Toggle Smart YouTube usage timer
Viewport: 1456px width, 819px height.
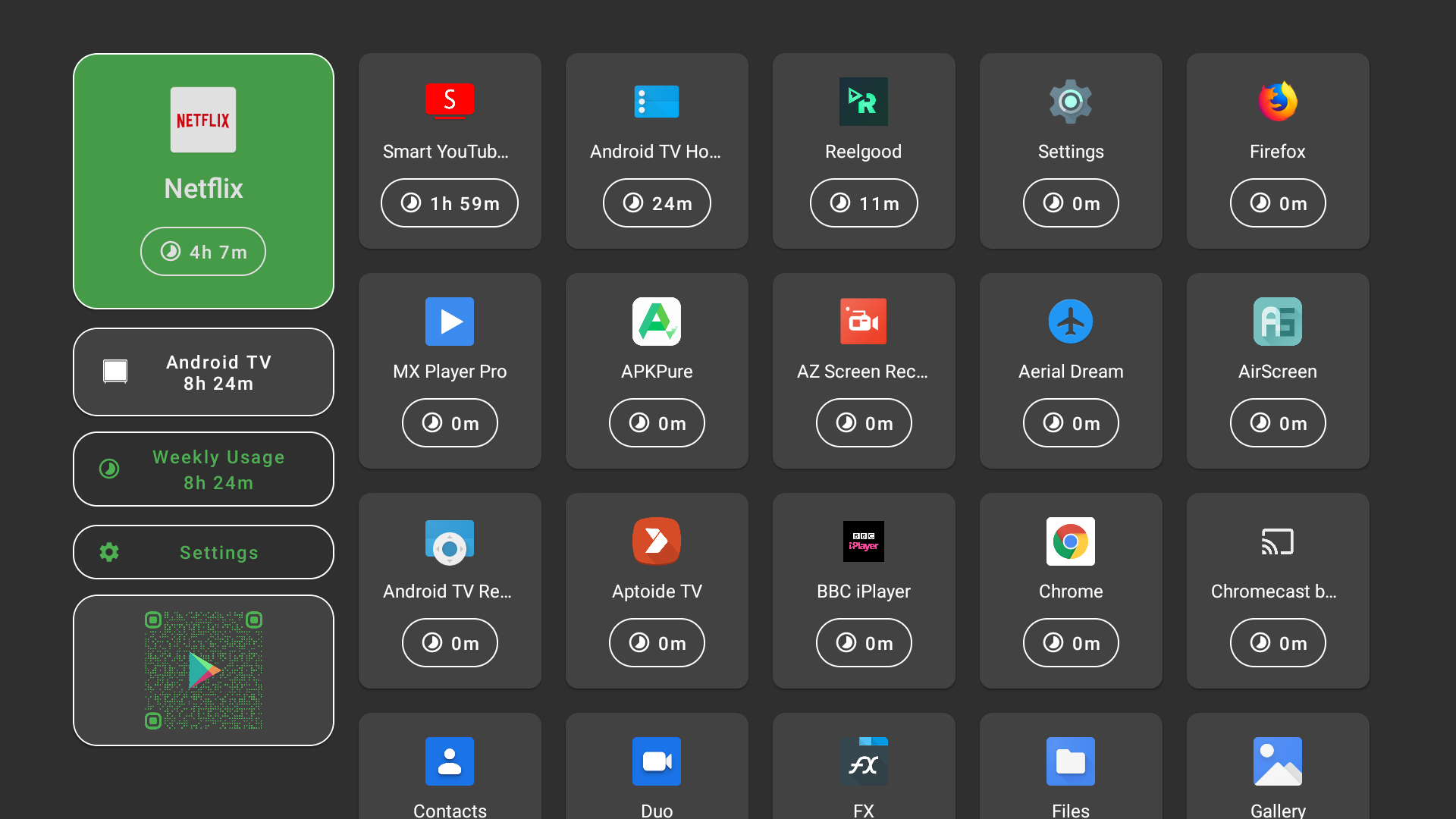[449, 202]
